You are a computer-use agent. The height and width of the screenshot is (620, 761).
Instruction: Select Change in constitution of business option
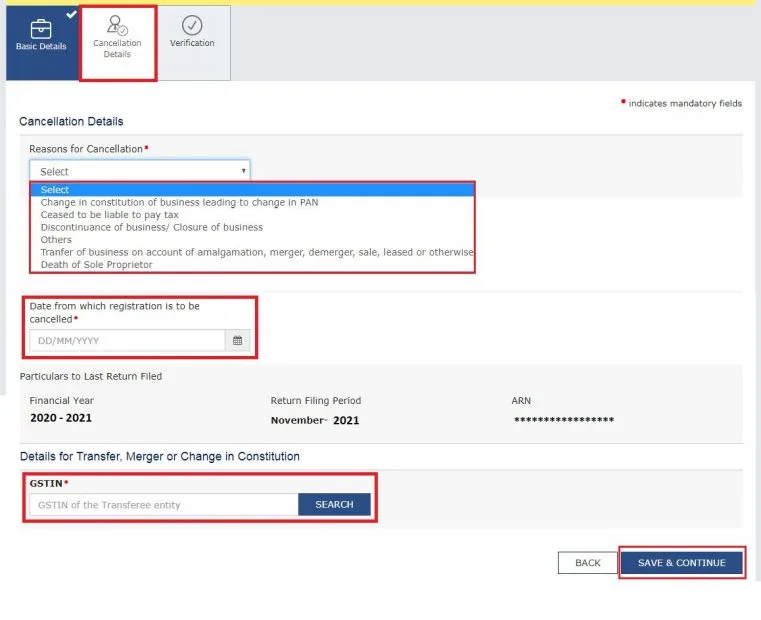click(252, 202)
